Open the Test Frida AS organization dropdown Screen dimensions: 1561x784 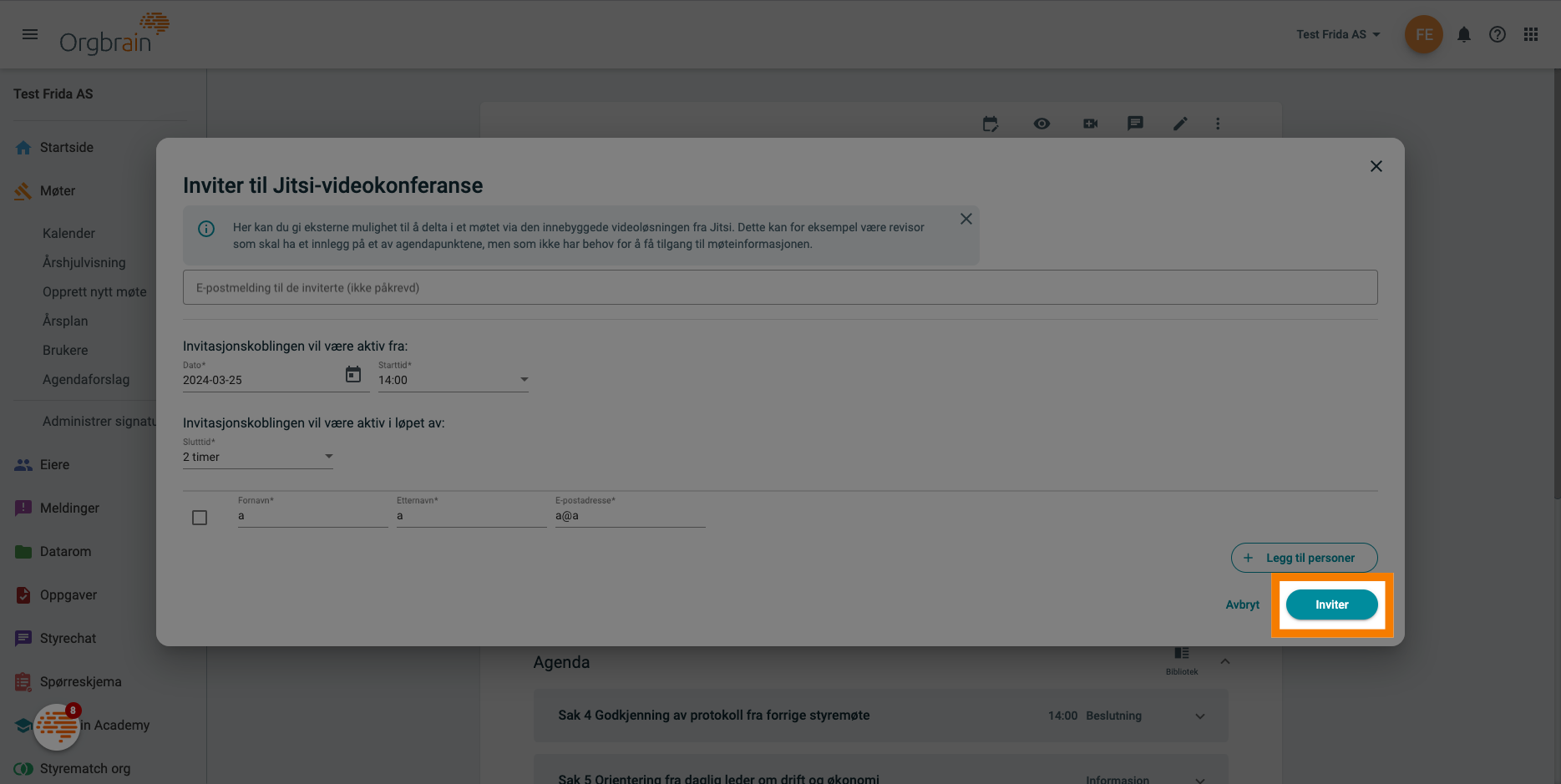[1338, 34]
